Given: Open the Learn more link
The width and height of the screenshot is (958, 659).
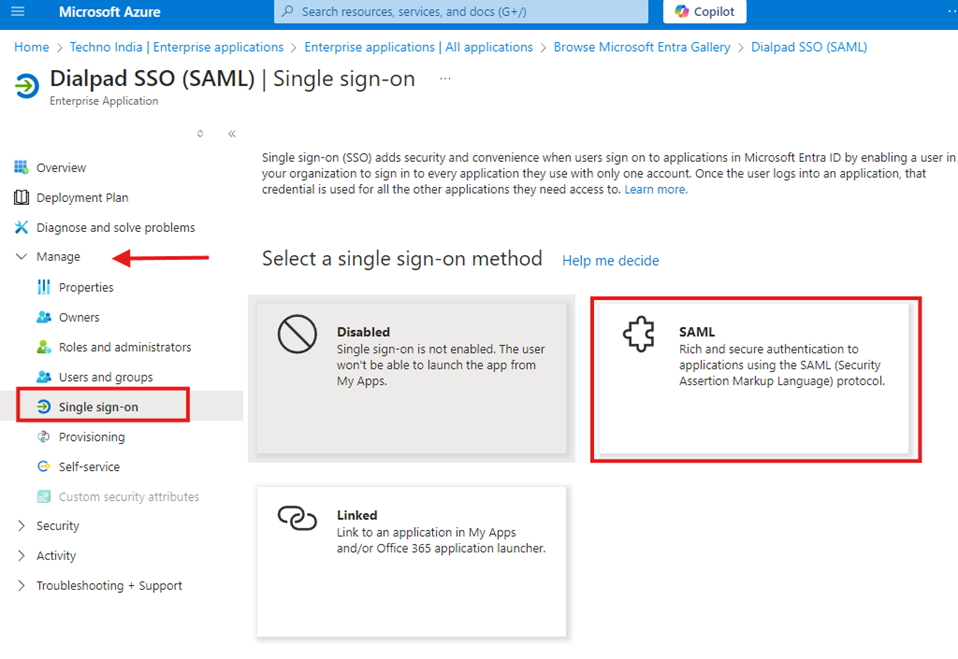Looking at the screenshot, I should click(x=656, y=189).
